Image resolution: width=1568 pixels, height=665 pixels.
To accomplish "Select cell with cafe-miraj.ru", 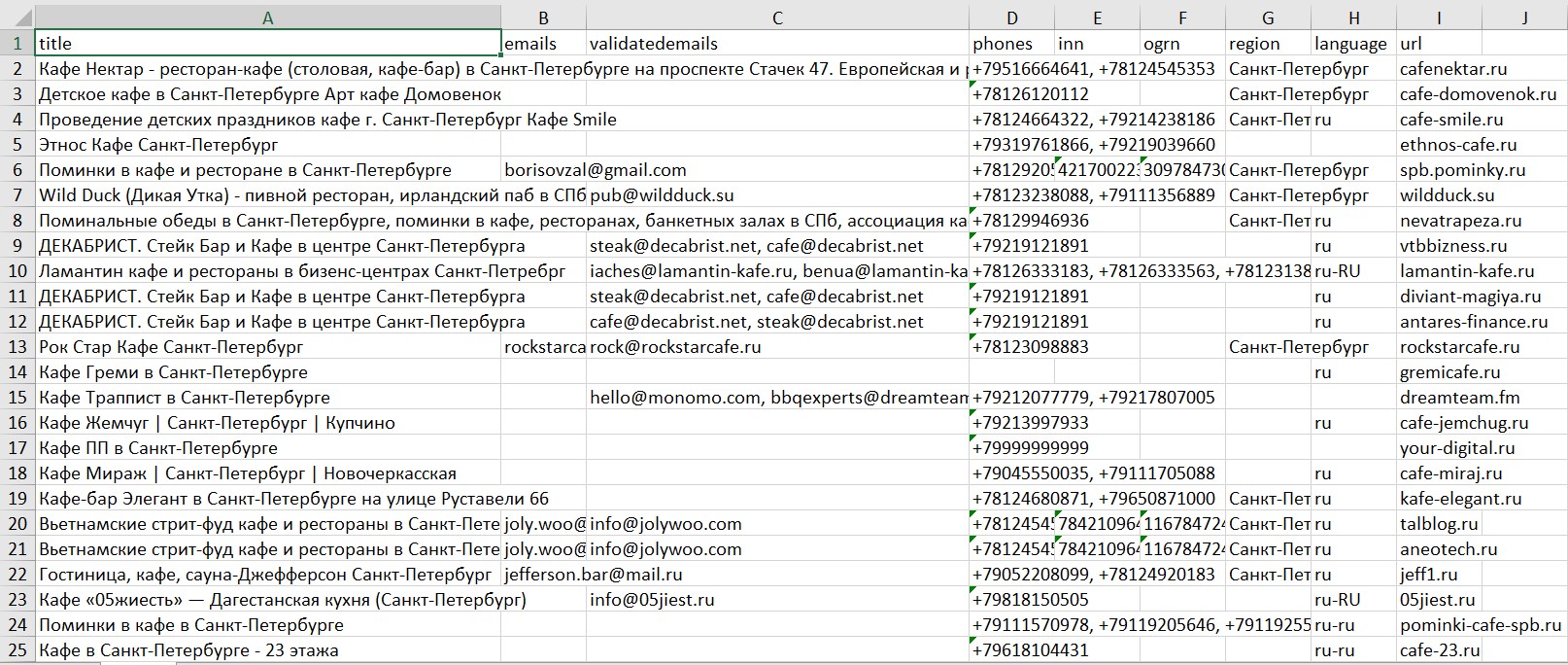I will (1439, 472).
